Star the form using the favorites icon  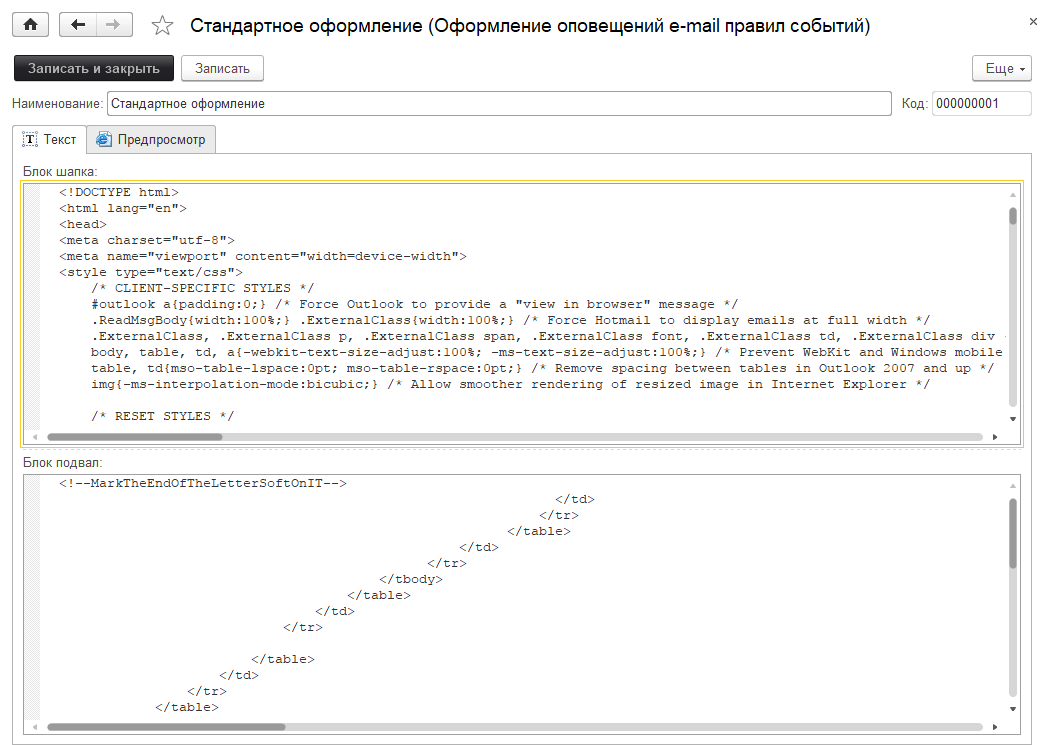161,23
